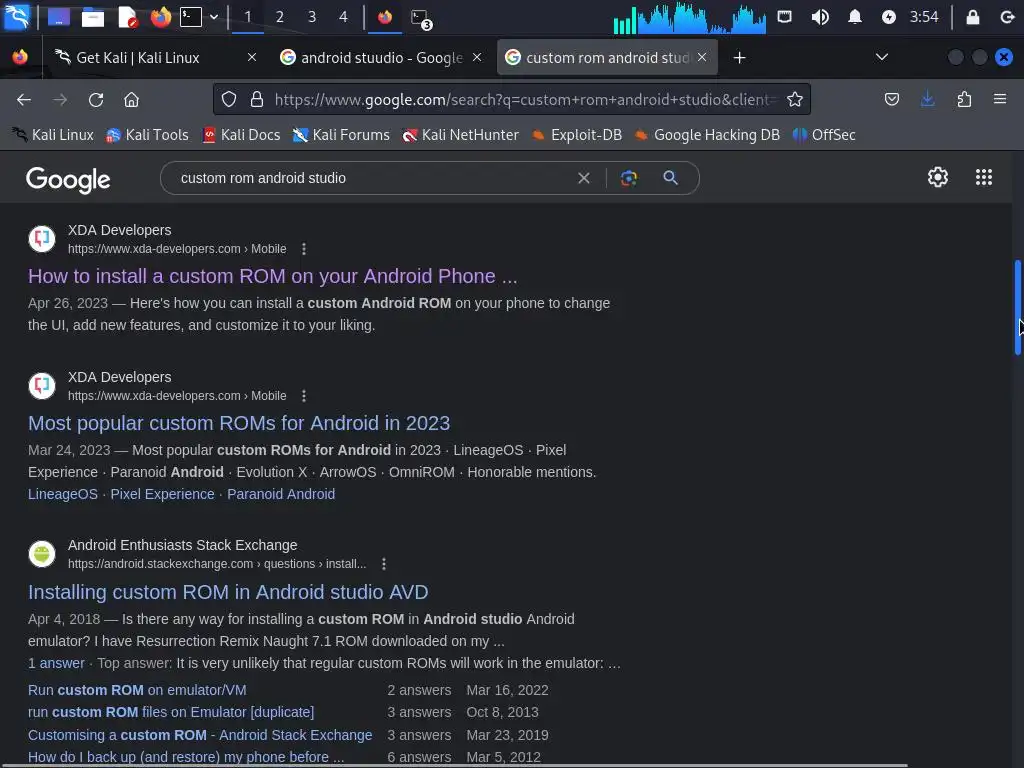Open the file manager from the panel
This screenshot has height=768, width=1024.
tap(93, 17)
